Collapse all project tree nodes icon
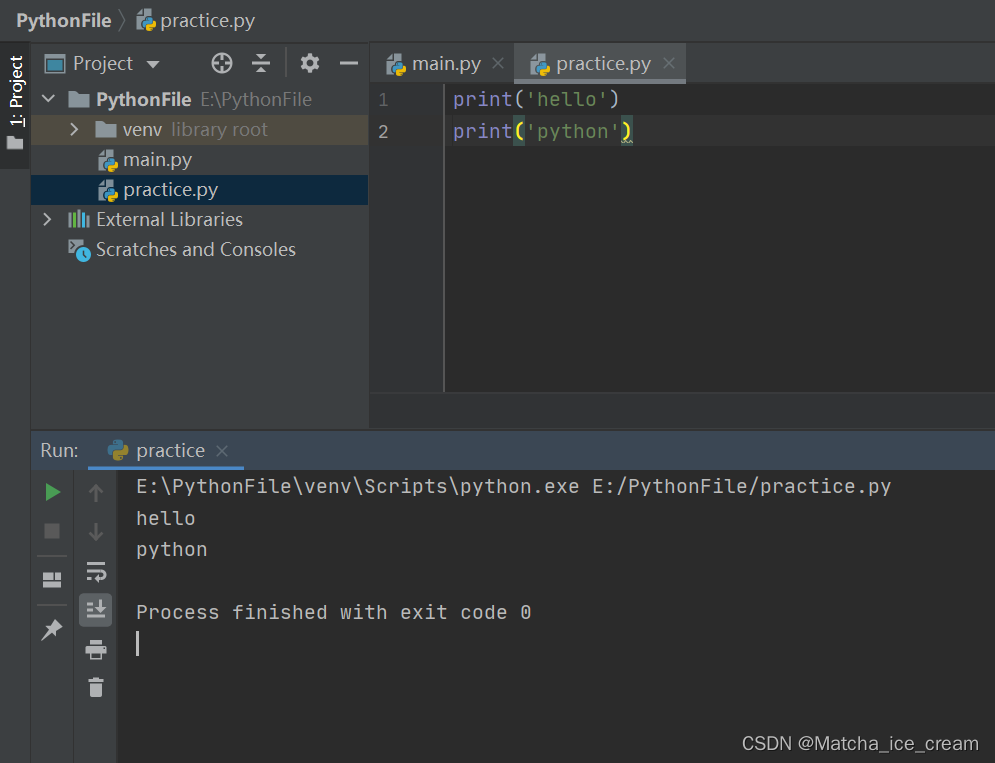Viewport: 995px width, 763px height. [x=261, y=63]
